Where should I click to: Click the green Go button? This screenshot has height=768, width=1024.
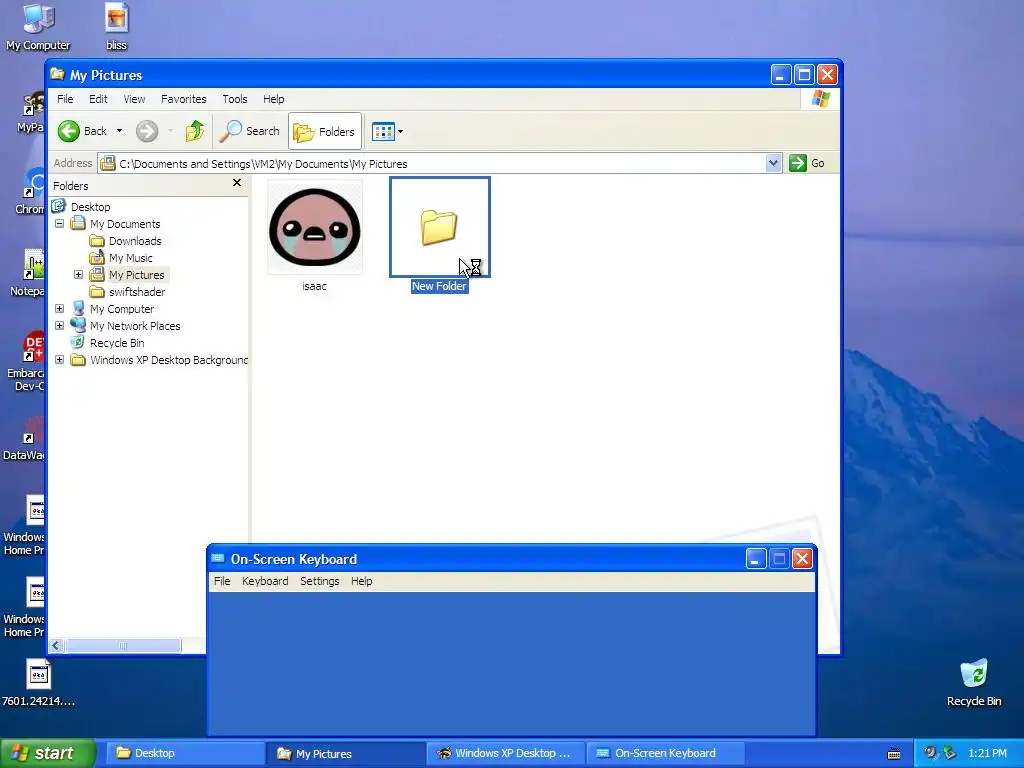tap(807, 163)
